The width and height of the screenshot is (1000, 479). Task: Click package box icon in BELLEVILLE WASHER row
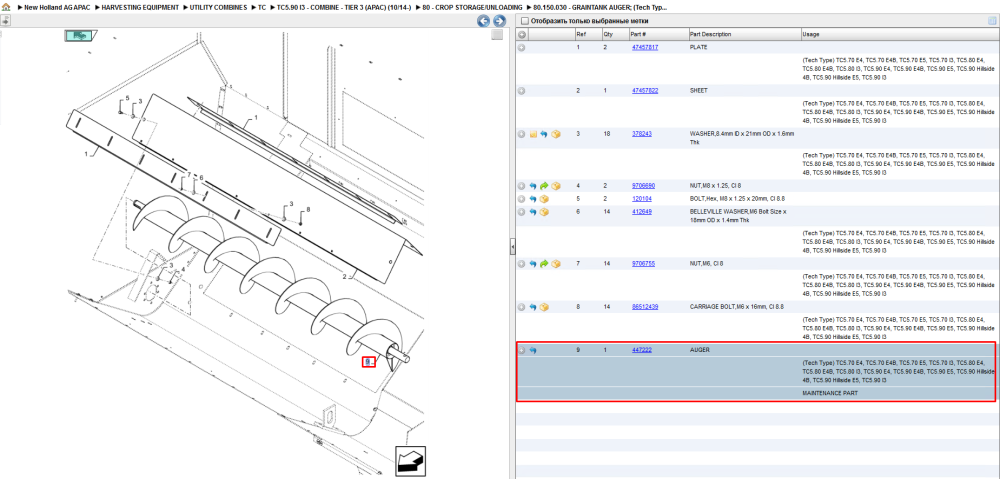coord(545,212)
